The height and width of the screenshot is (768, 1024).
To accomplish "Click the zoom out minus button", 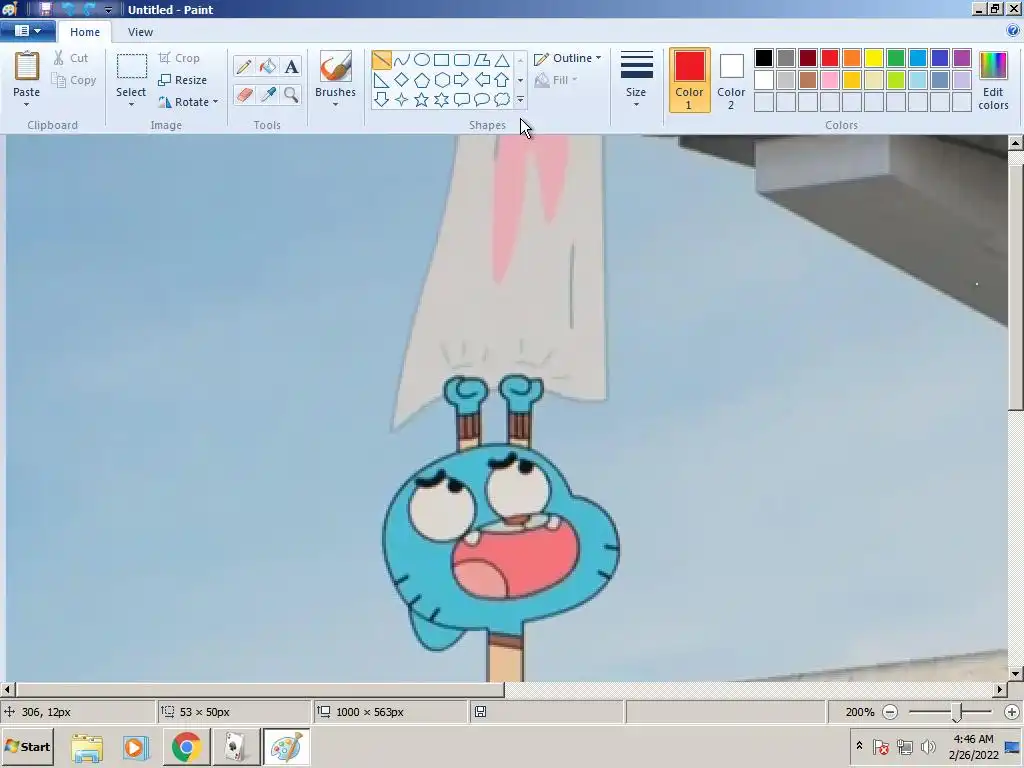I will click(x=890, y=712).
